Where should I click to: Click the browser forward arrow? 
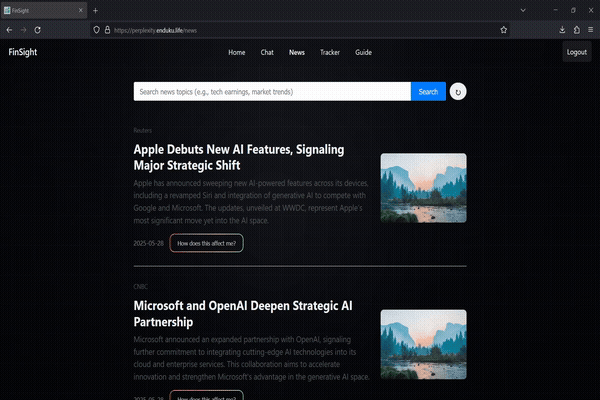tap(23, 30)
